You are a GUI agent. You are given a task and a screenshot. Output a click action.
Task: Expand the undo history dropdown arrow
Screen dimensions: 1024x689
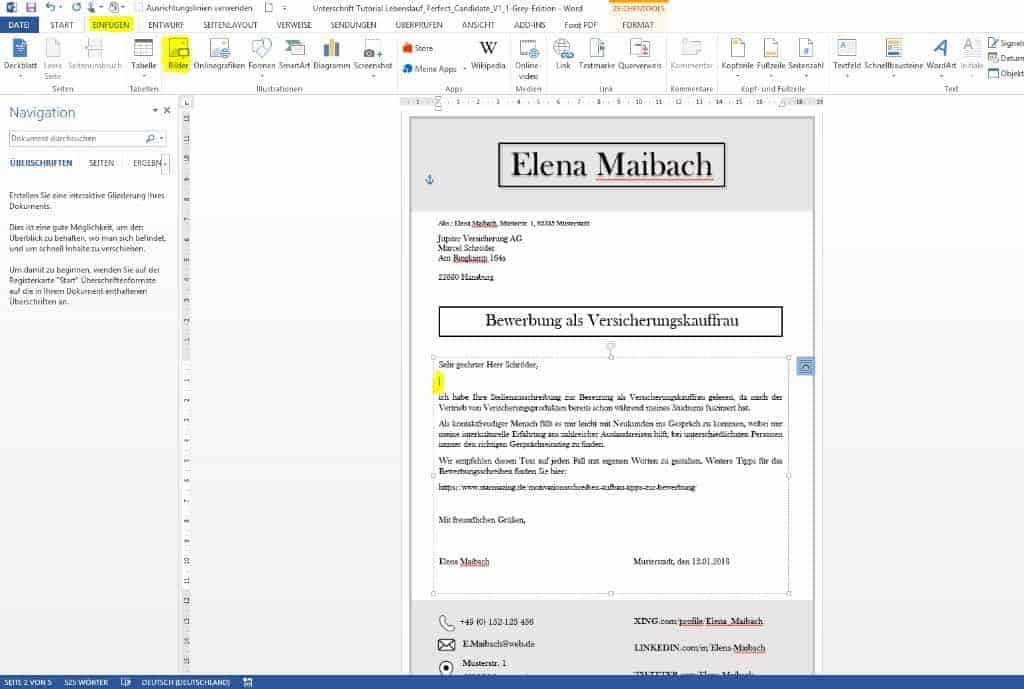61,8
